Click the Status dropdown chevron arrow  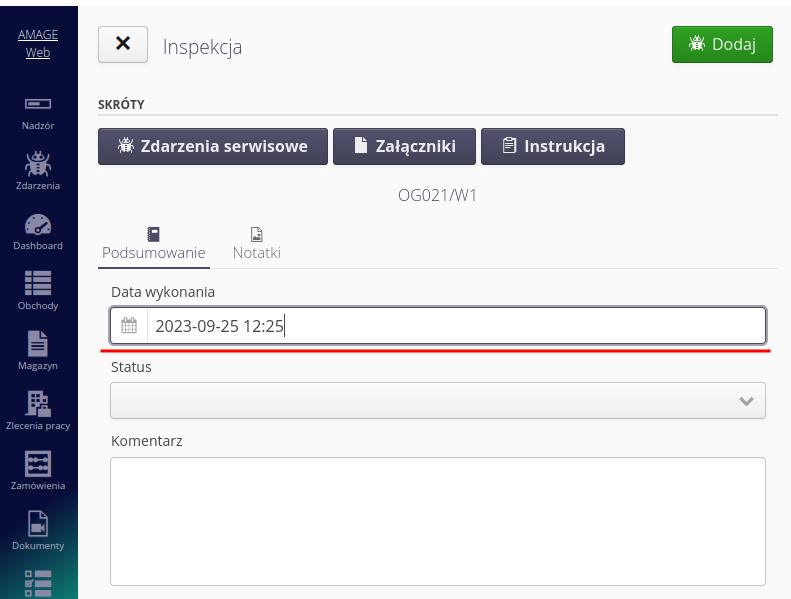[746, 400]
